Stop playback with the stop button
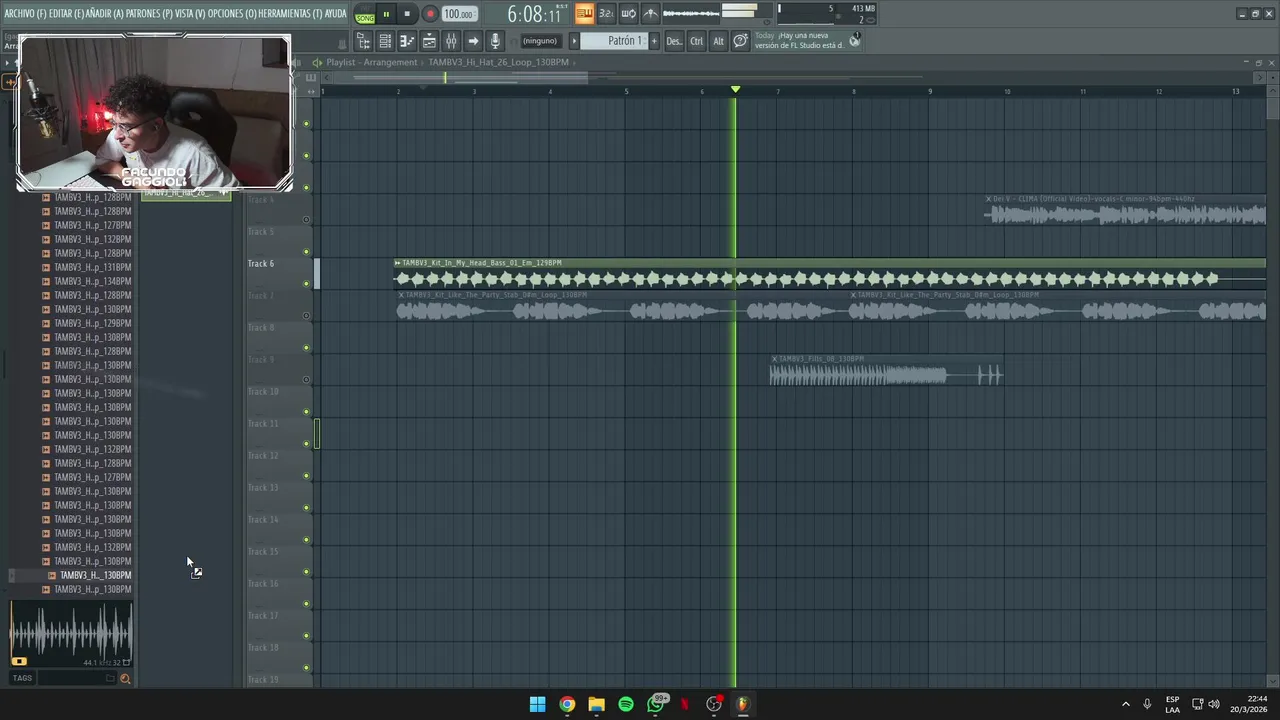Viewport: 1280px width, 720px height. 407,14
